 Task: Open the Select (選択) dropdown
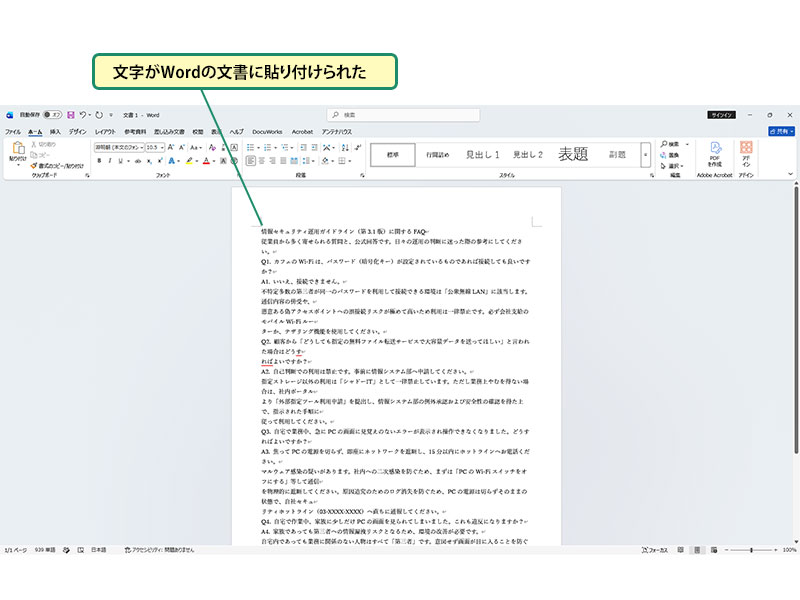coord(672,166)
